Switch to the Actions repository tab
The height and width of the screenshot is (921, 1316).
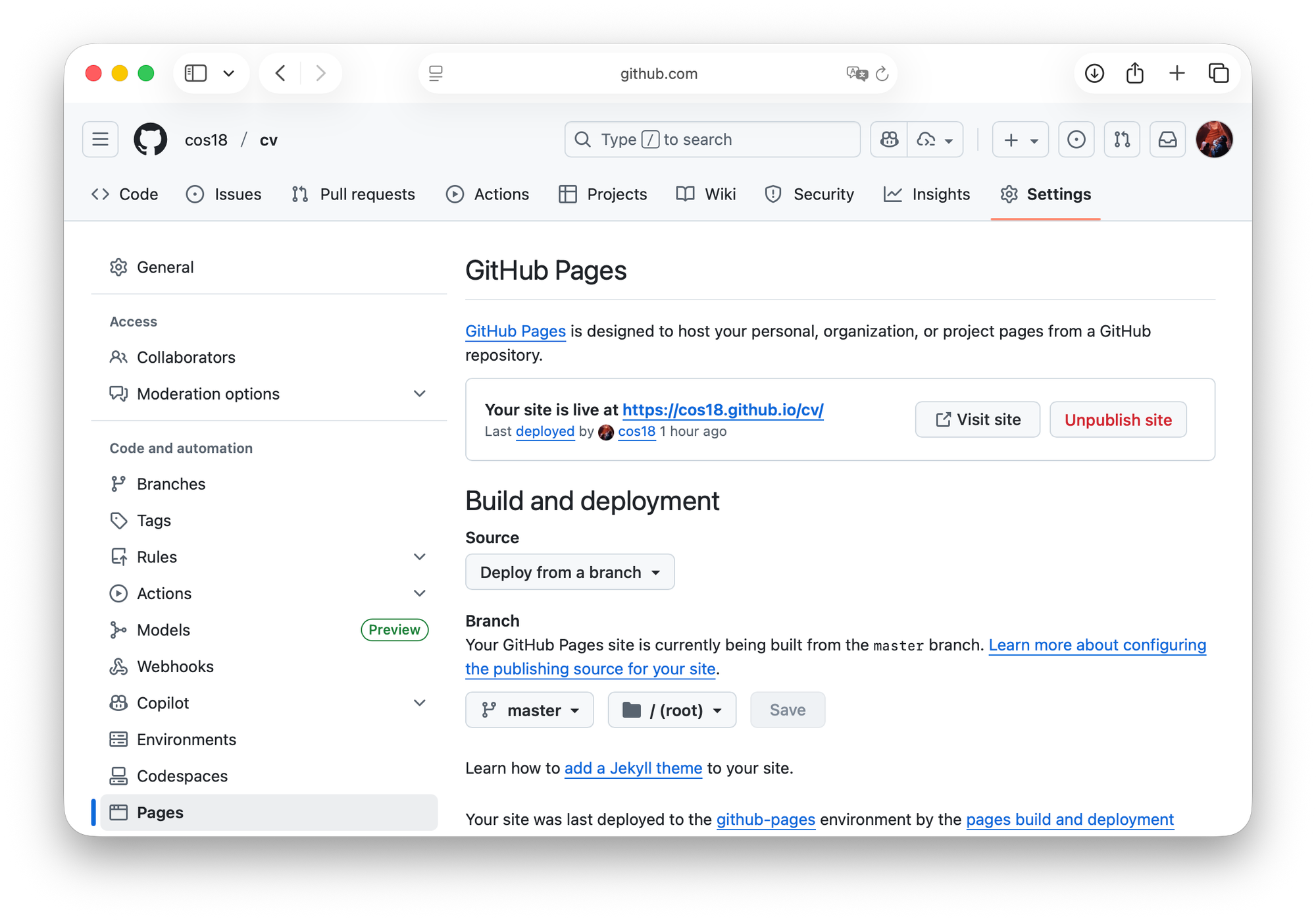coord(488,194)
